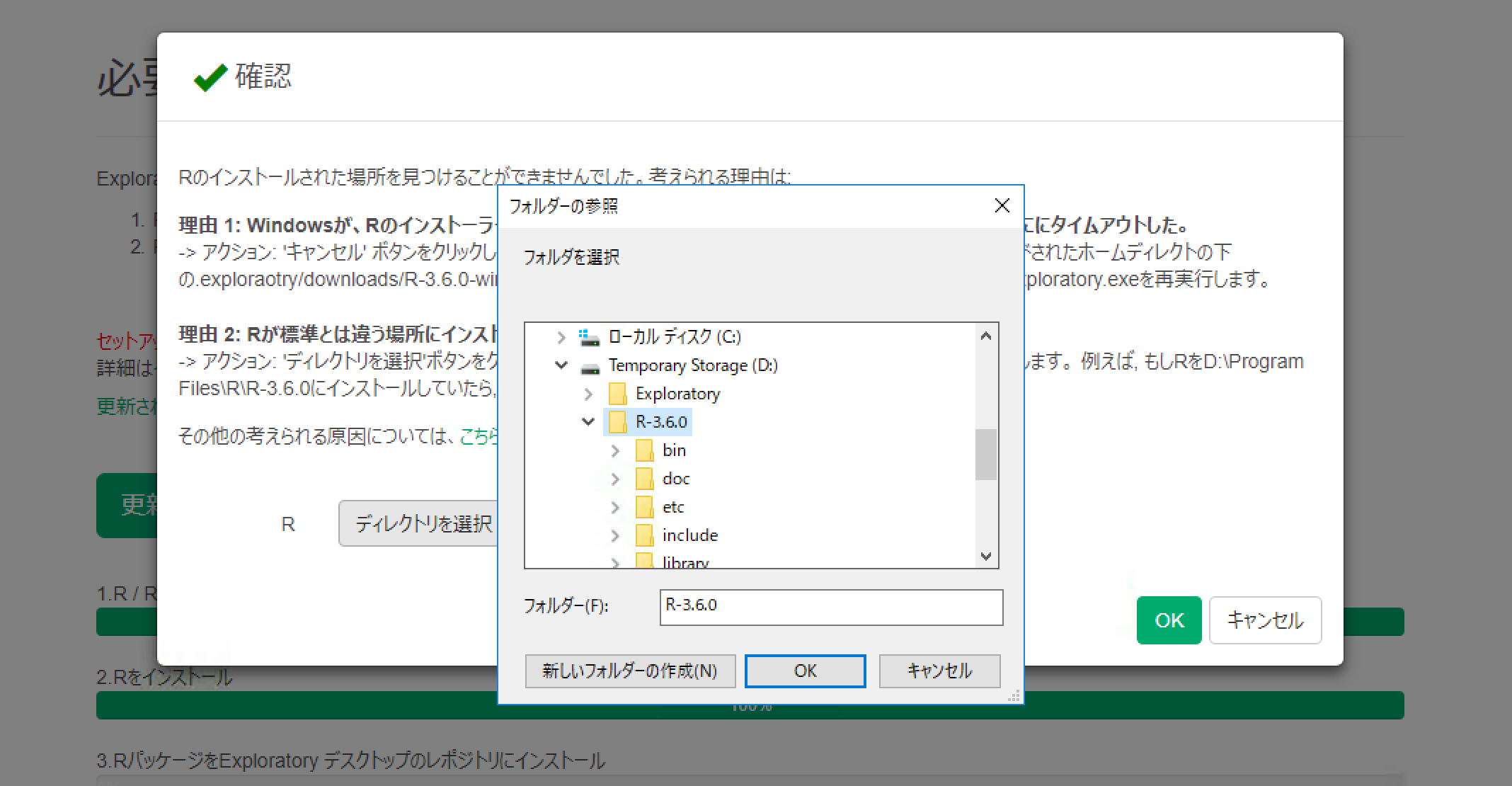Click the green checkmark confirmation icon
This screenshot has height=786, width=1512.
pos(210,77)
